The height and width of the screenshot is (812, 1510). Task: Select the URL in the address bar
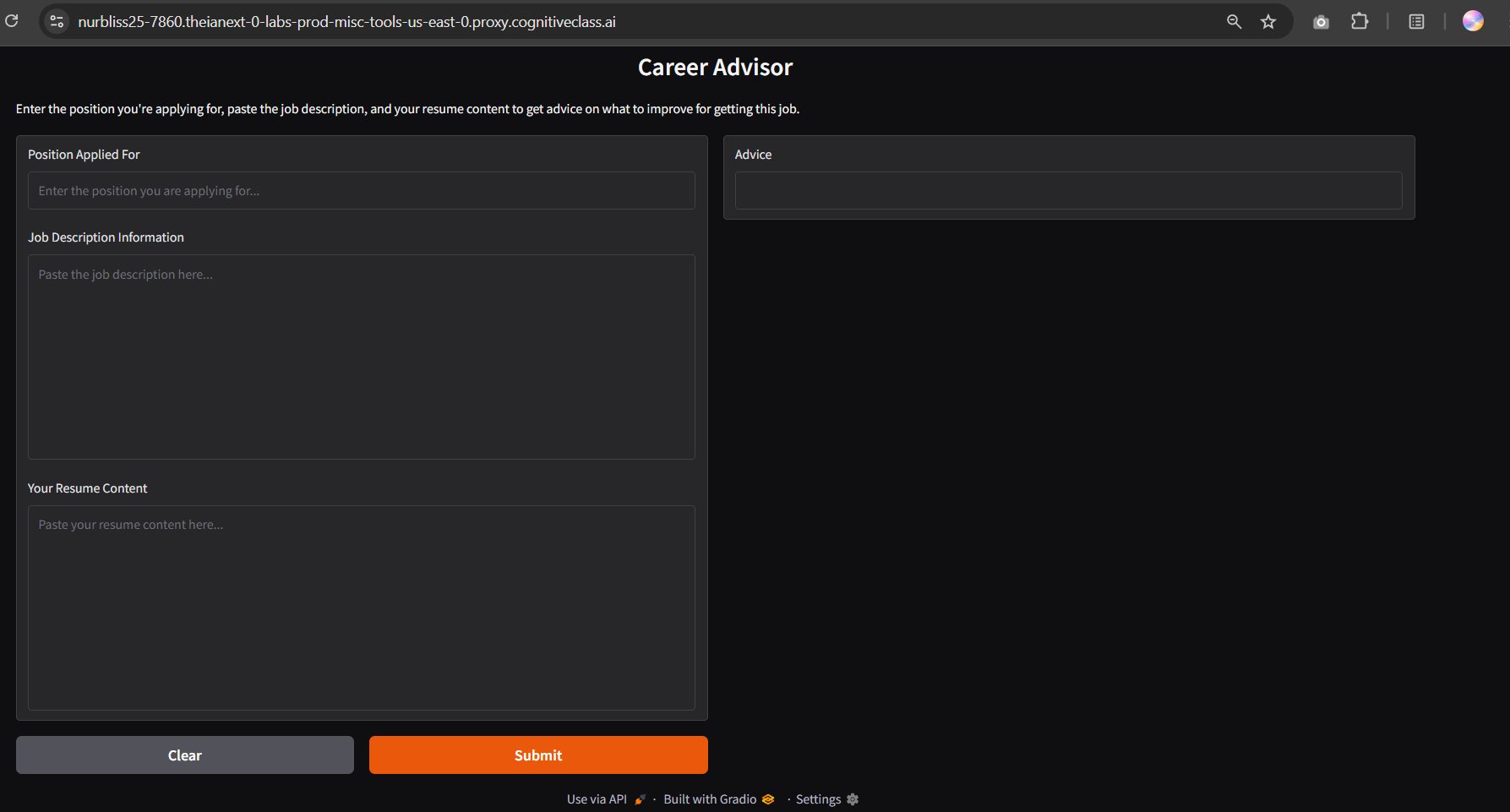click(x=346, y=22)
